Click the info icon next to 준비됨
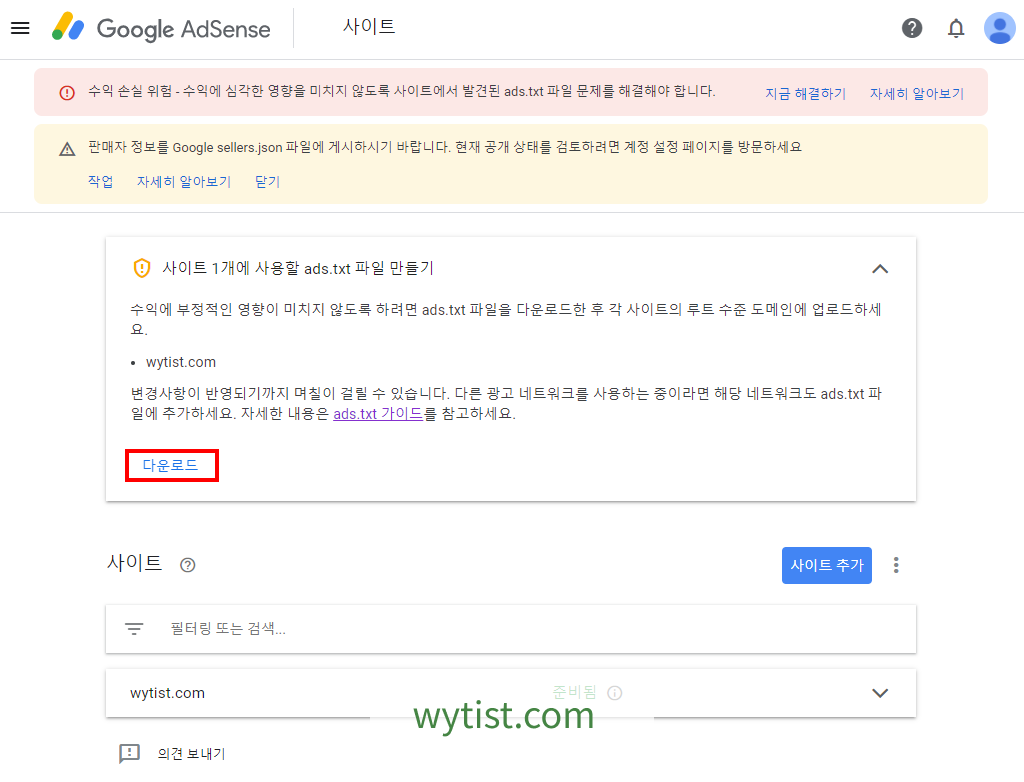1024x782 pixels. point(615,692)
